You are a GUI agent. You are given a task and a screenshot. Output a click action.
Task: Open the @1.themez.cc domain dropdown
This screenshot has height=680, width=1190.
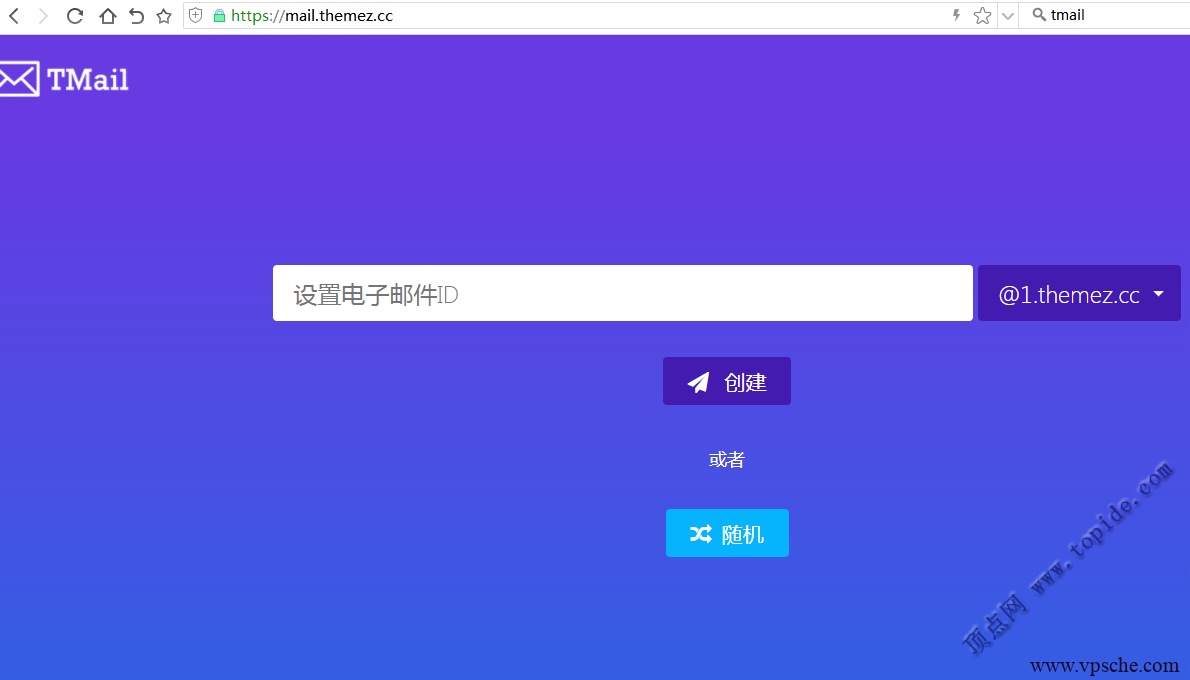pos(1079,294)
